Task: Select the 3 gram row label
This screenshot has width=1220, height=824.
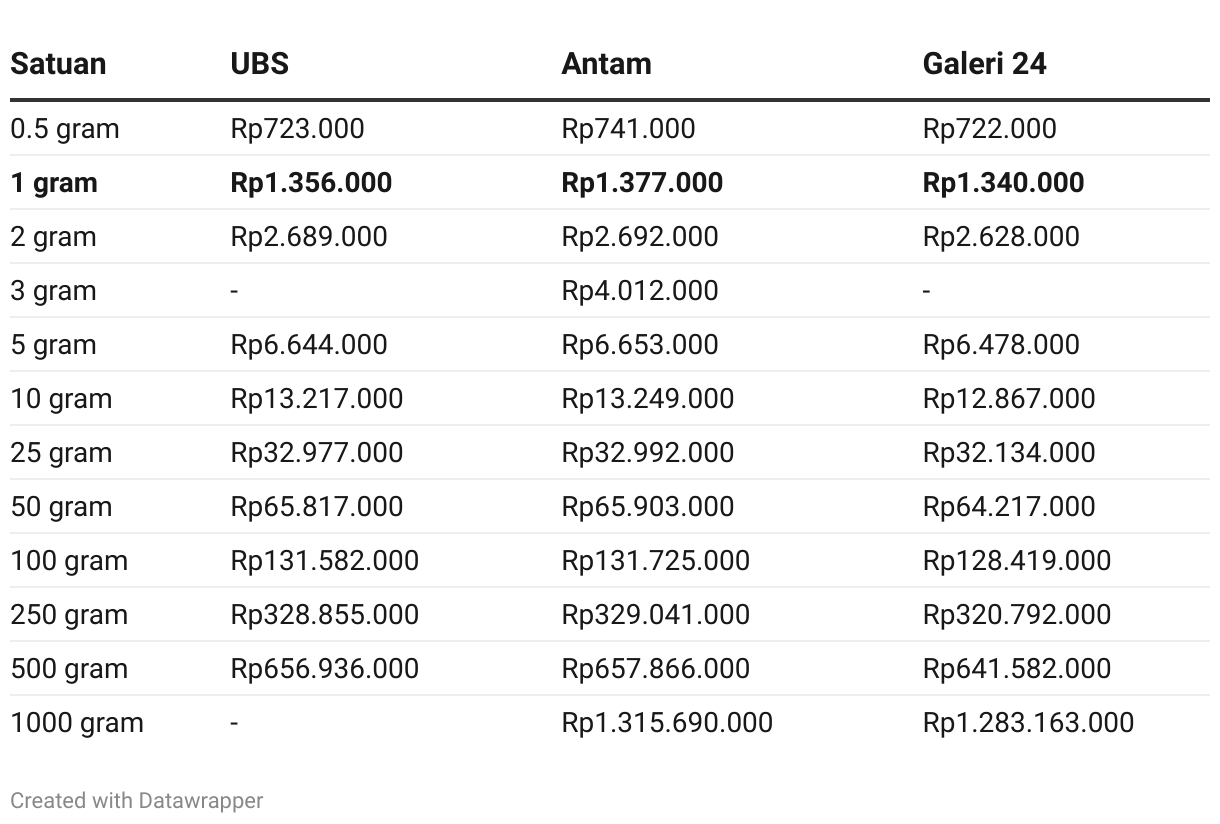Action: pyautogui.click(x=54, y=291)
